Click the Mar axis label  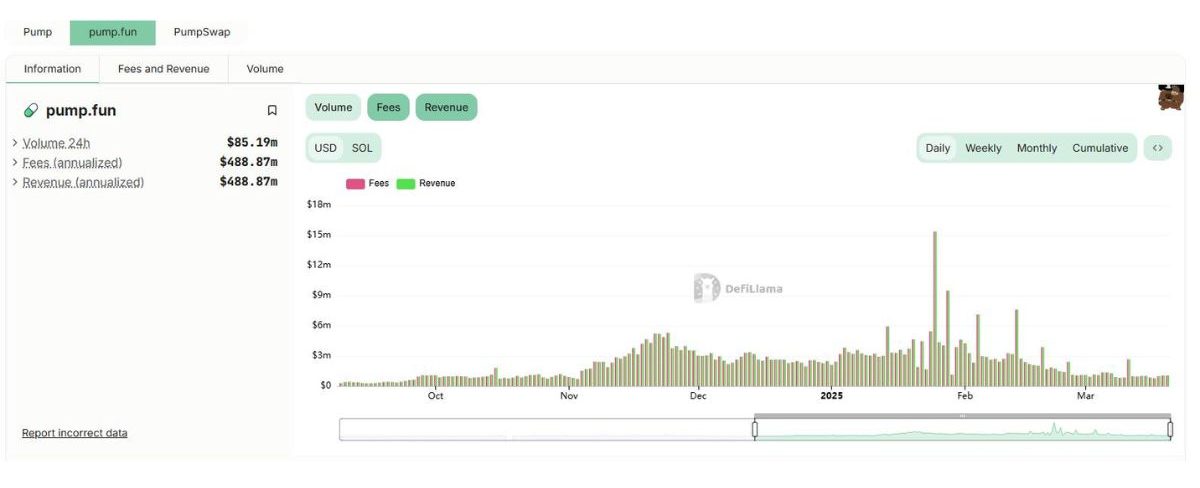pyautogui.click(x=1086, y=396)
